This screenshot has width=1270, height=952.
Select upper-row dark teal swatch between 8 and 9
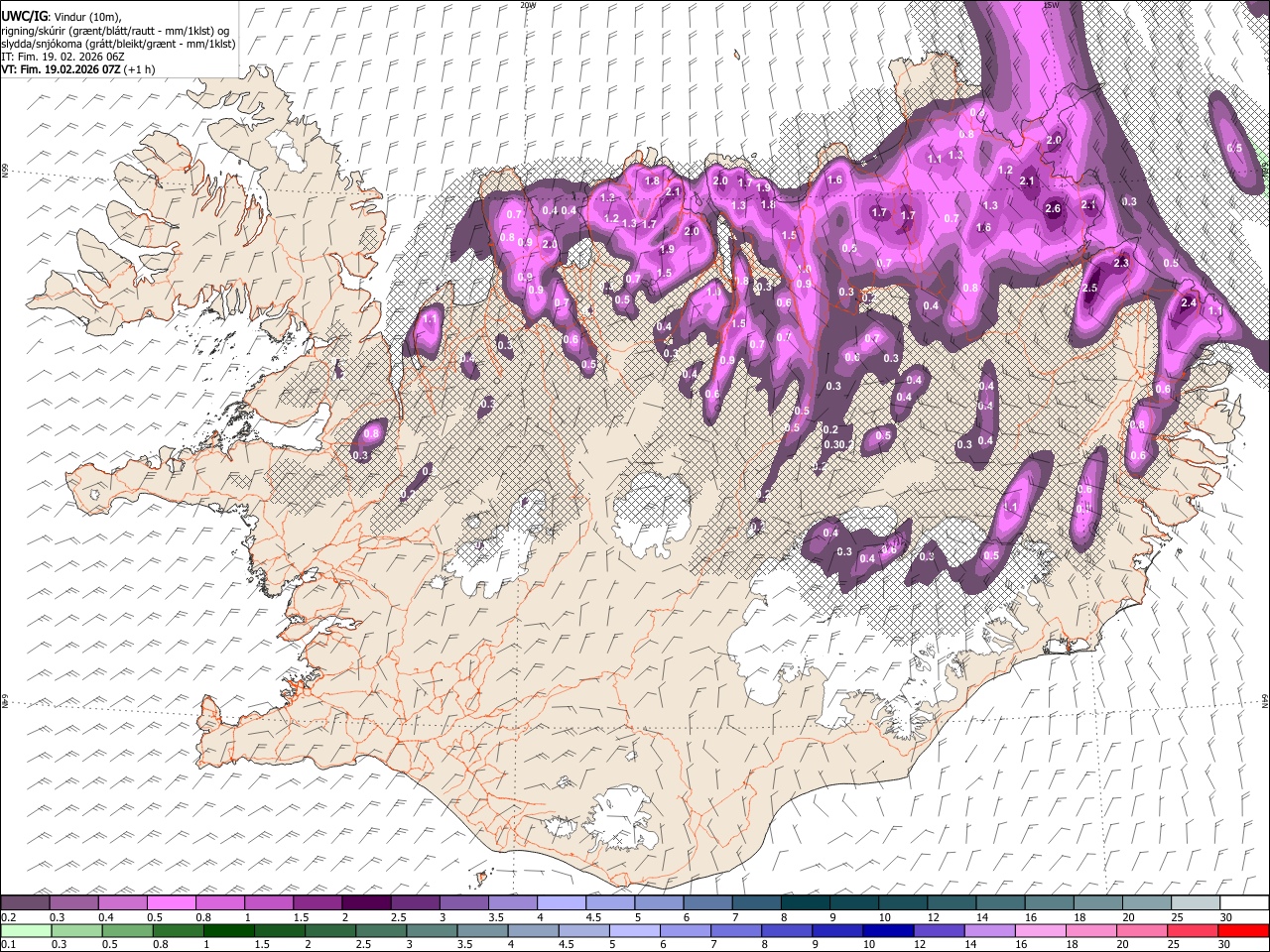805,903
